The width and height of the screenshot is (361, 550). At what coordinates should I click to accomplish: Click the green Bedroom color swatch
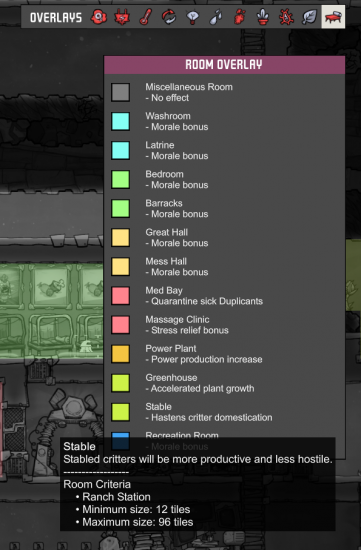tap(120, 180)
